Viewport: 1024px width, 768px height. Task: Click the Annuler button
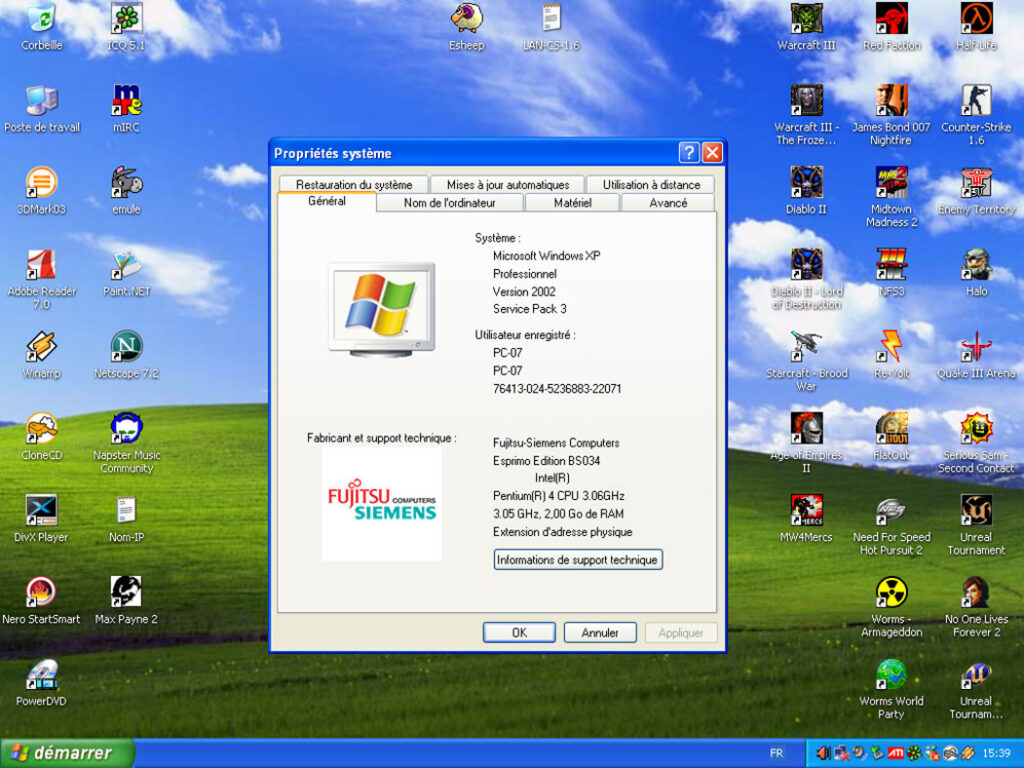[600, 633]
